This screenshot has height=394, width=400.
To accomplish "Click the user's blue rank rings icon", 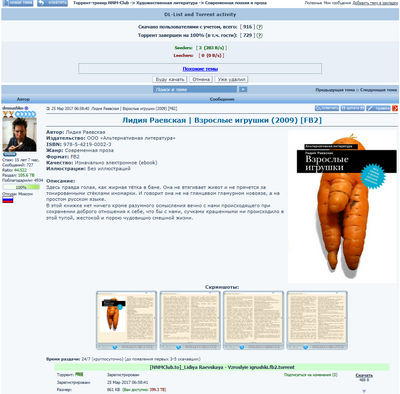I will (25, 114).
